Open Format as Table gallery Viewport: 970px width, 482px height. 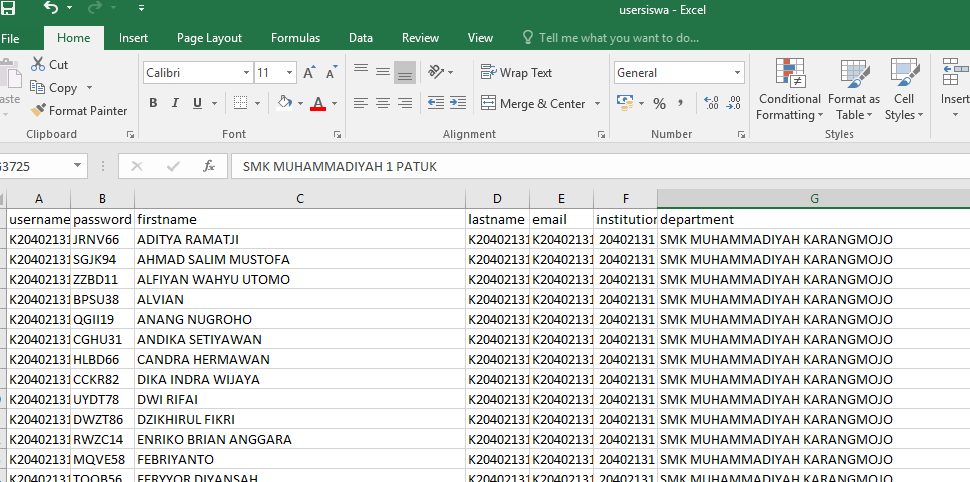(x=854, y=90)
